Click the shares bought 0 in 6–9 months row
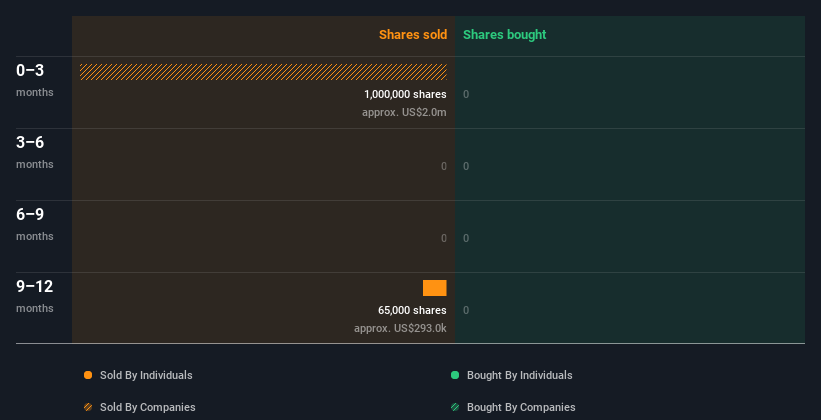This screenshot has width=821, height=420. [466, 238]
